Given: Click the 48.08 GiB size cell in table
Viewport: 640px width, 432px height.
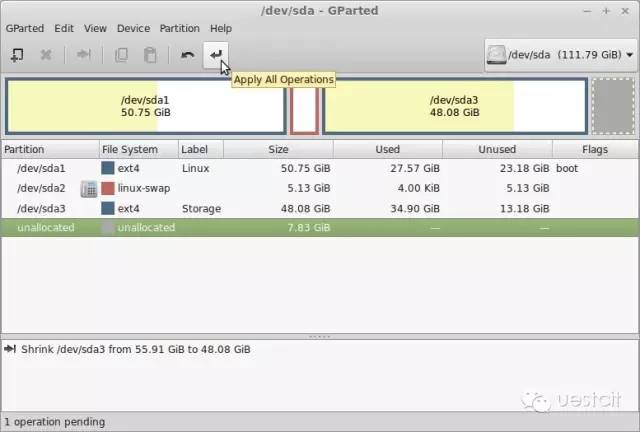Looking at the screenshot, I should [305, 209].
